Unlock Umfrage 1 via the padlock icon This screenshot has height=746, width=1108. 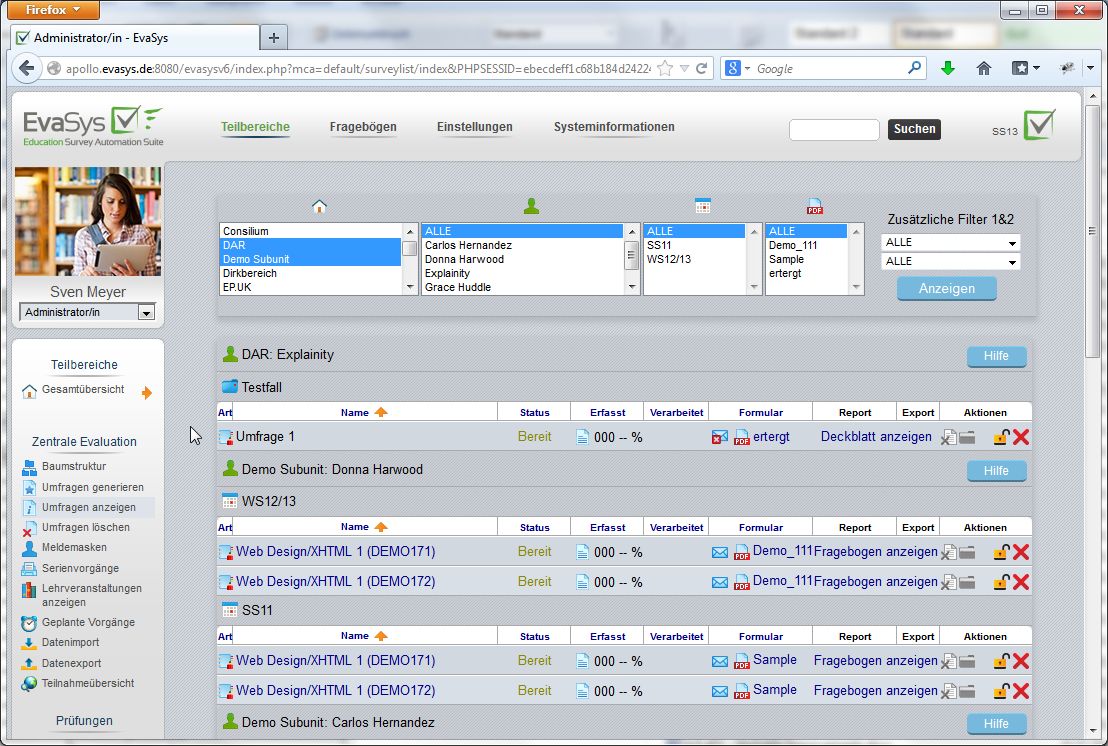point(1003,437)
